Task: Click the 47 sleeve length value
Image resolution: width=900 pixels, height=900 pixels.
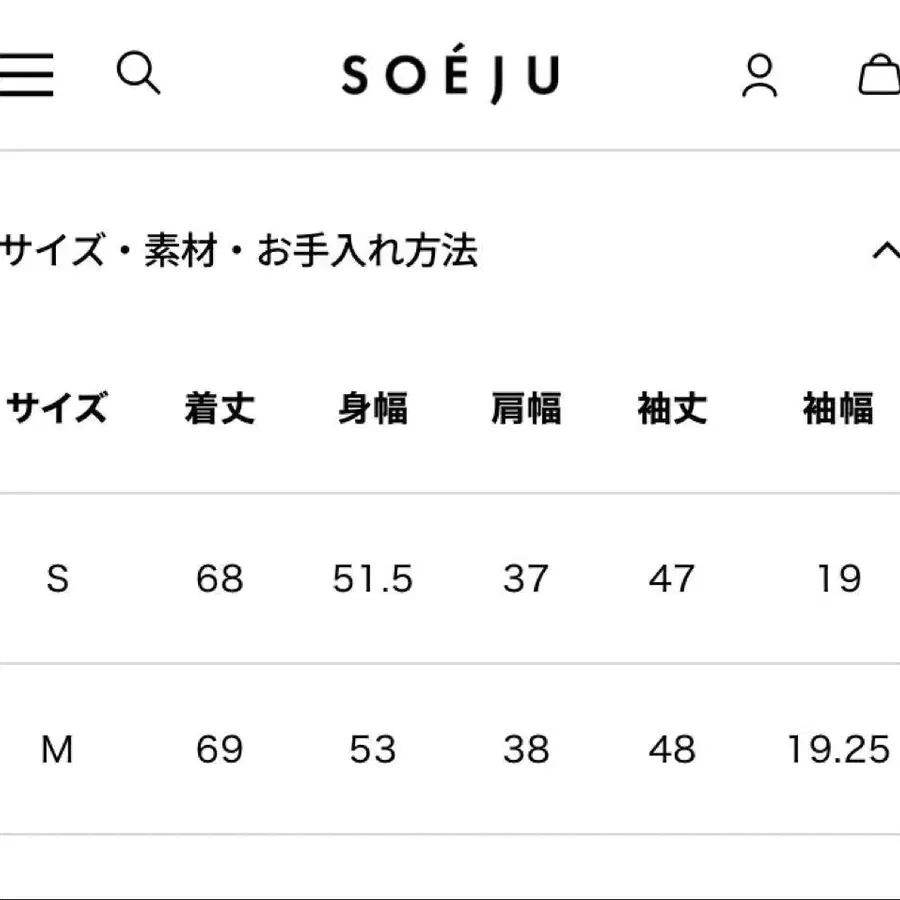Action: (x=672, y=579)
